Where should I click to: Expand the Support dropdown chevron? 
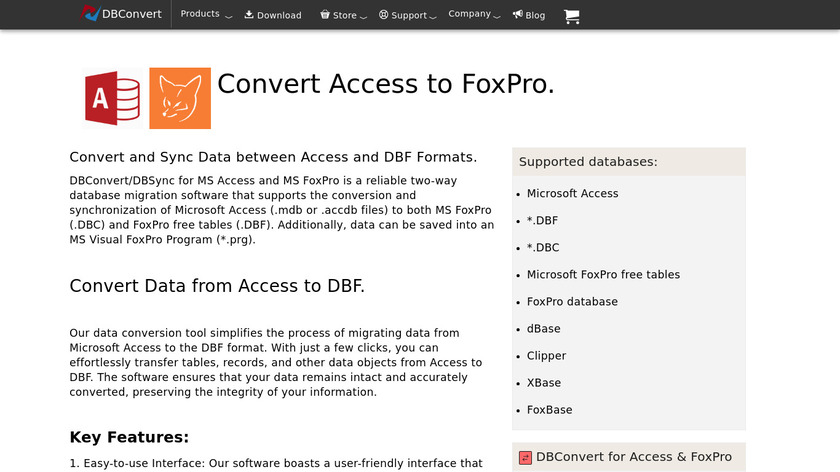(433, 17)
